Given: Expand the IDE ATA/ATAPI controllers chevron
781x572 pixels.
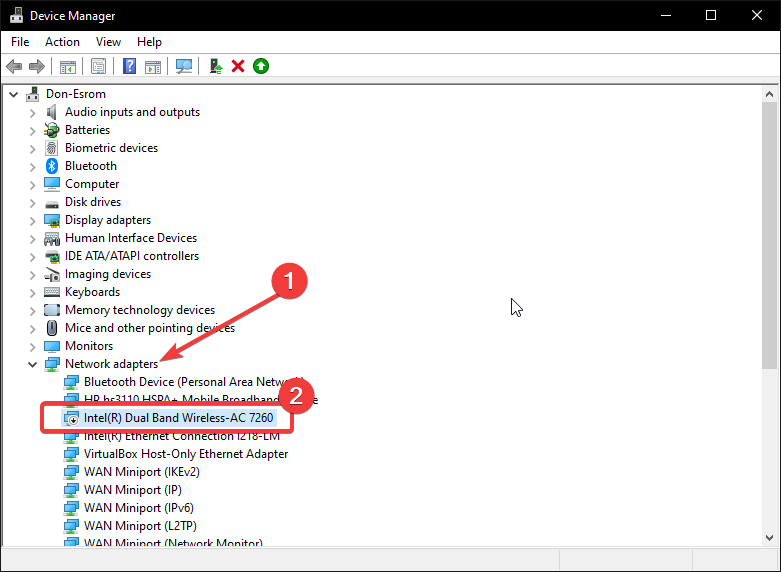Looking at the screenshot, I should pos(33,257).
